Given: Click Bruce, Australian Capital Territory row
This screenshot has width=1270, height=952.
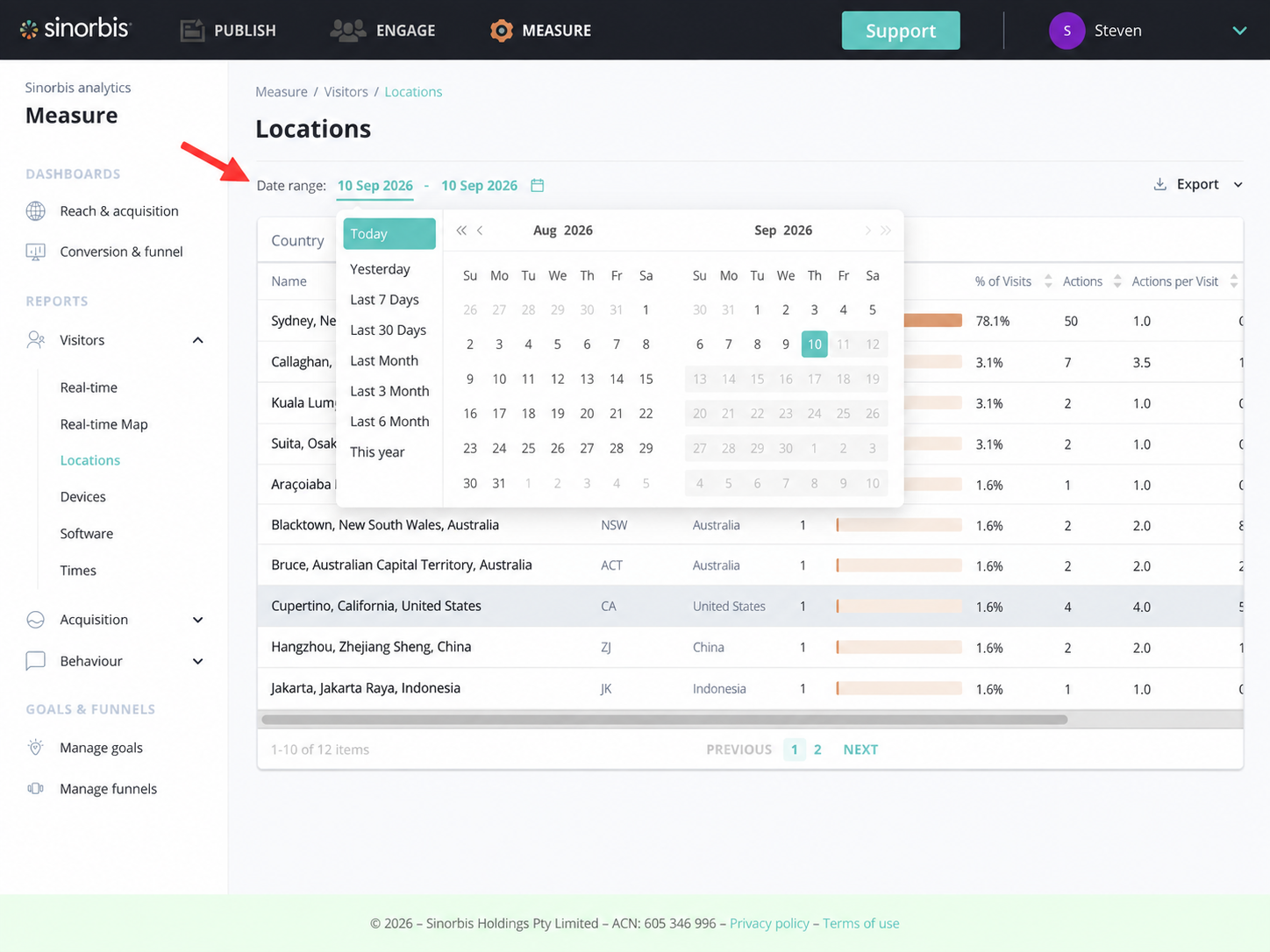Looking at the screenshot, I should [x=750, y=565].
